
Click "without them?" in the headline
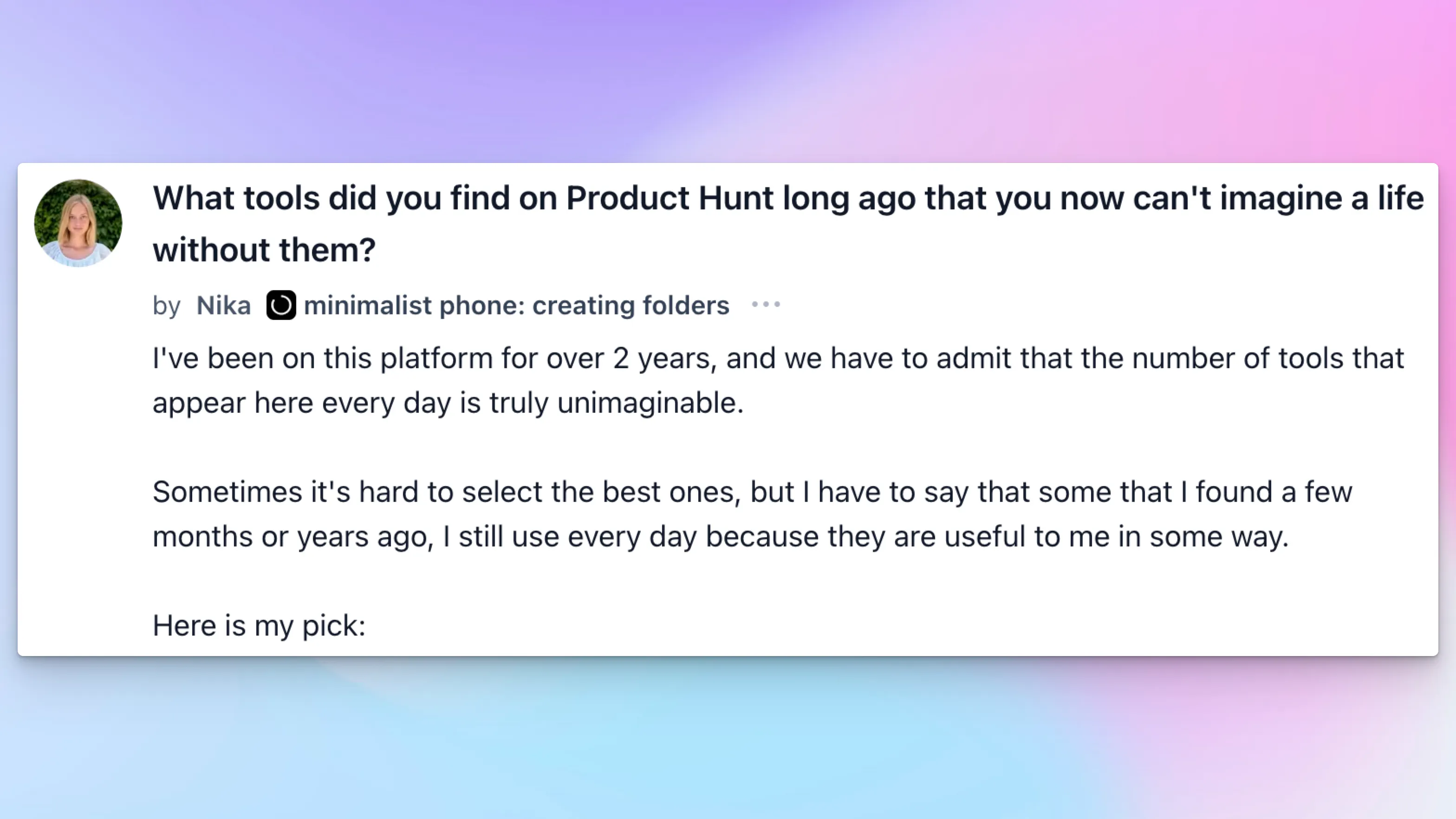[x=264, y=250]
